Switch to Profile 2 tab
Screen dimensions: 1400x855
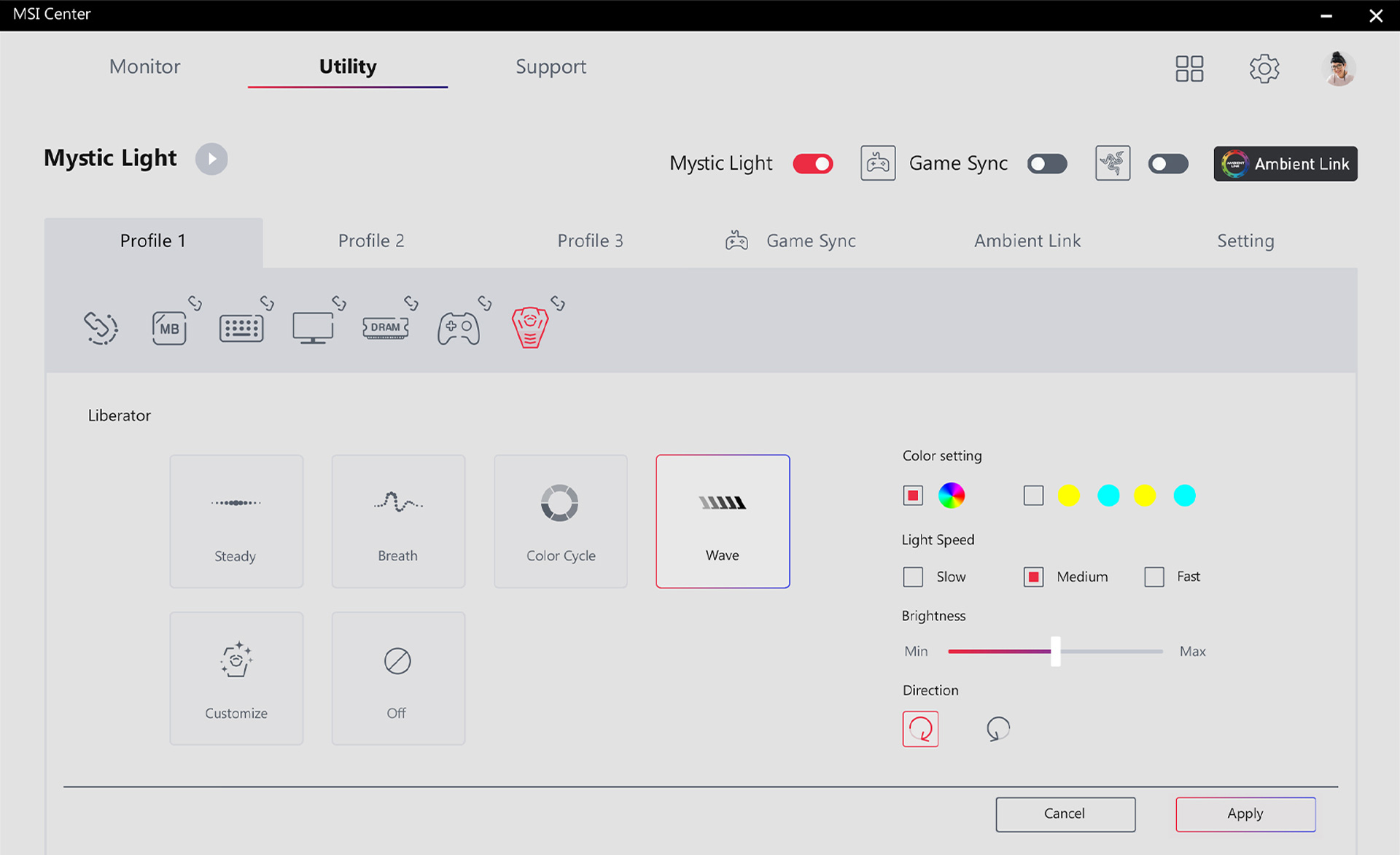pyautogui.click(x=371, y=241)
